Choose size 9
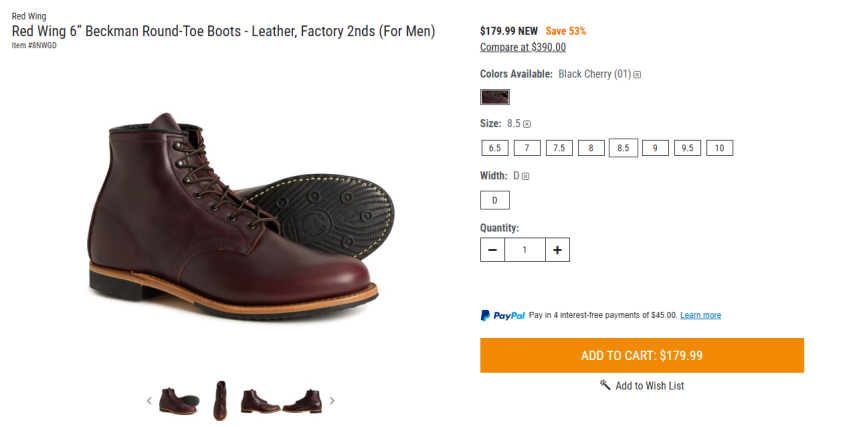The height and width of the screenshot is (427, 849). click(x=655, y=148)
